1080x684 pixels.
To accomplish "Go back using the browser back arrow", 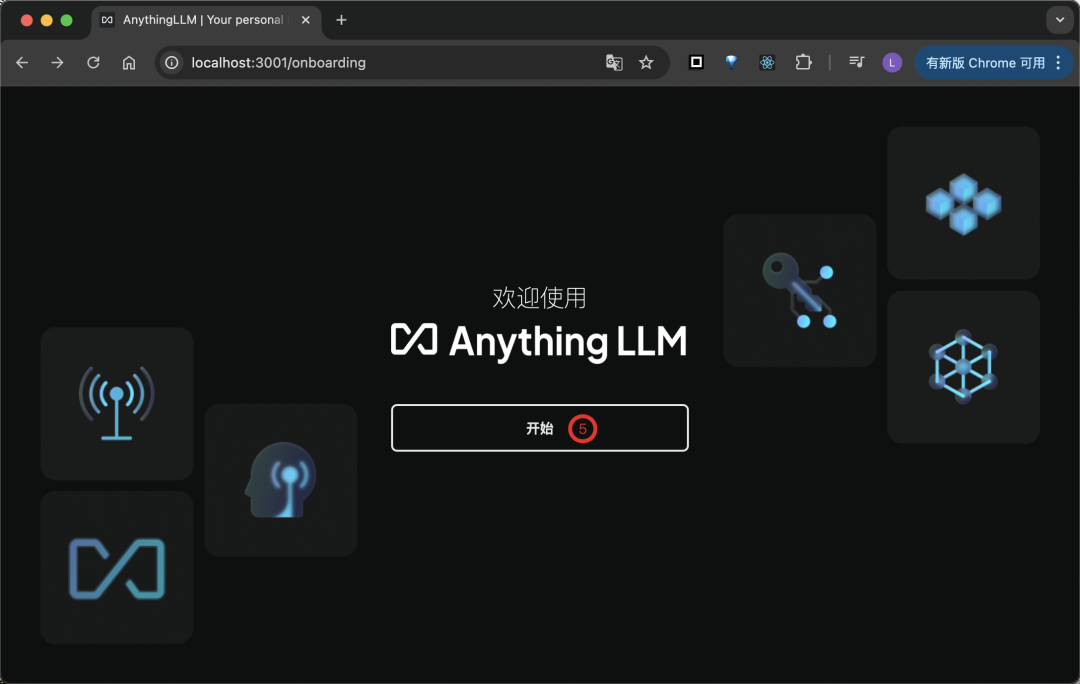I will tap(22, 63).
